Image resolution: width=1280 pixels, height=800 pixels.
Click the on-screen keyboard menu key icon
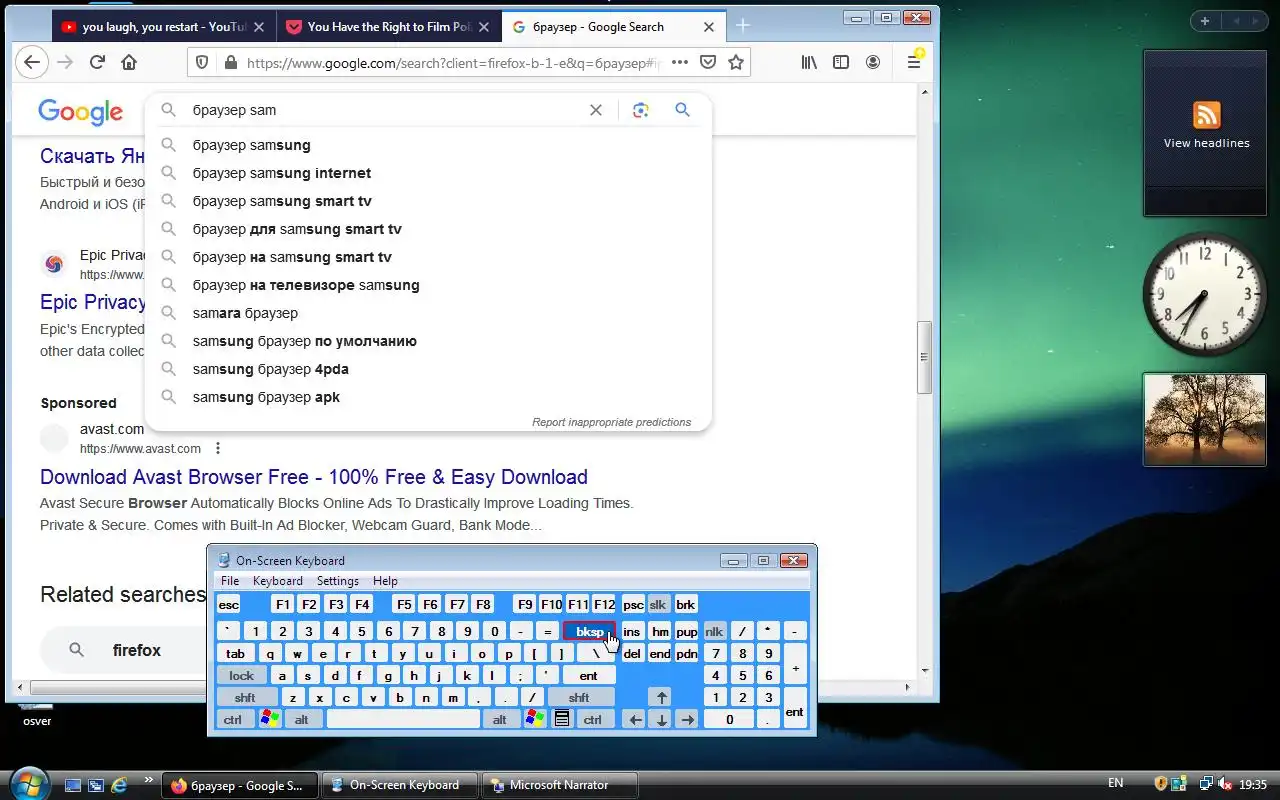(562, 719)
